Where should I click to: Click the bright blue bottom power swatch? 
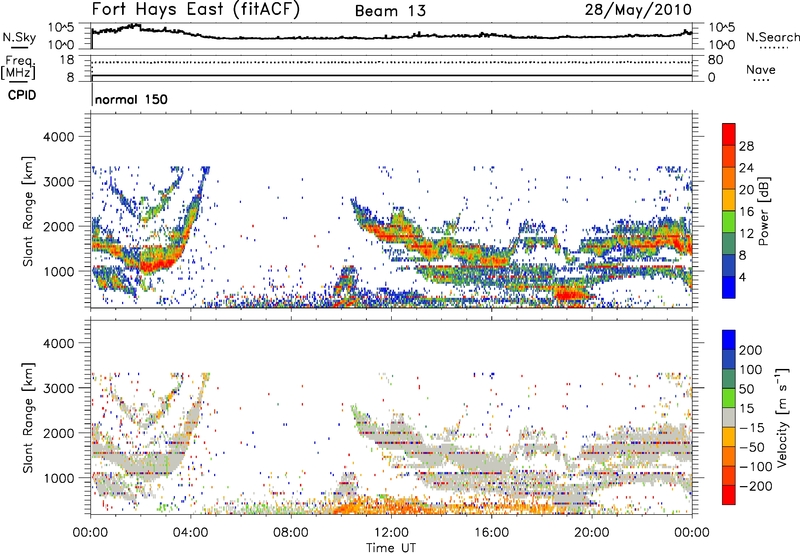pyautogui.click(x=729, y=287)
